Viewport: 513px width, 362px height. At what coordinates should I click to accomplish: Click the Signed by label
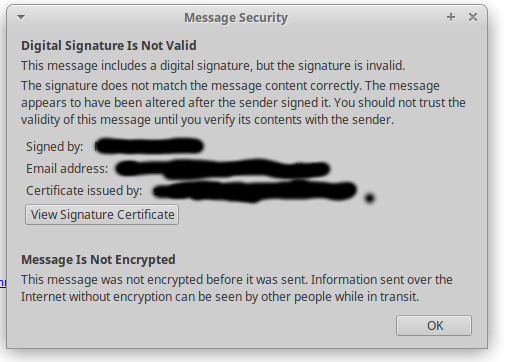[x=55, y=147]
